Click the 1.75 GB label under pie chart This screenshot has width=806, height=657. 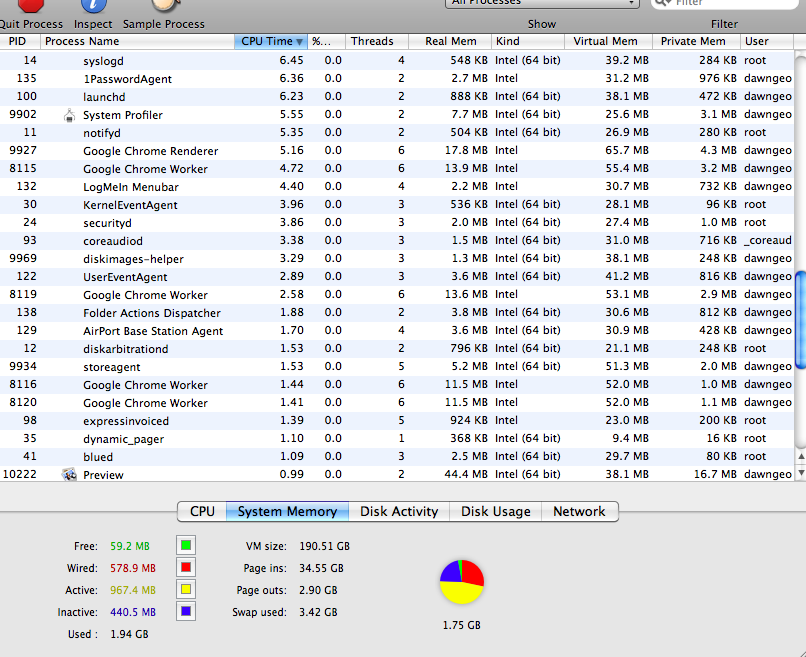tap(462, 625)
